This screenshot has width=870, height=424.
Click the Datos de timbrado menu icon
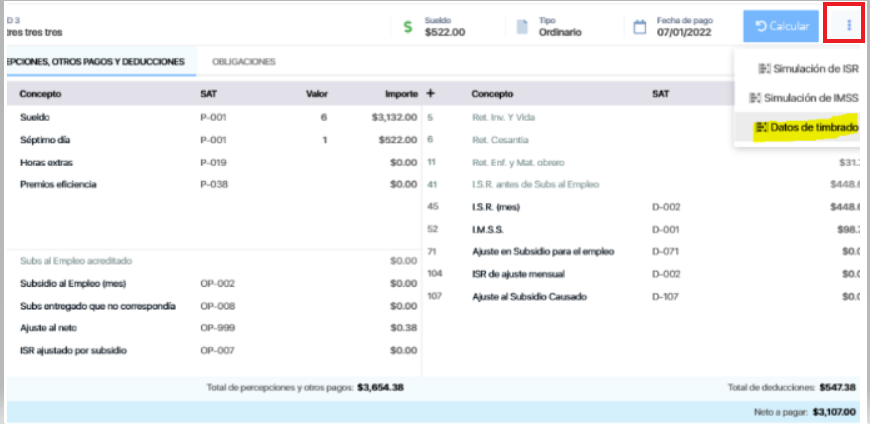[762, 127]
